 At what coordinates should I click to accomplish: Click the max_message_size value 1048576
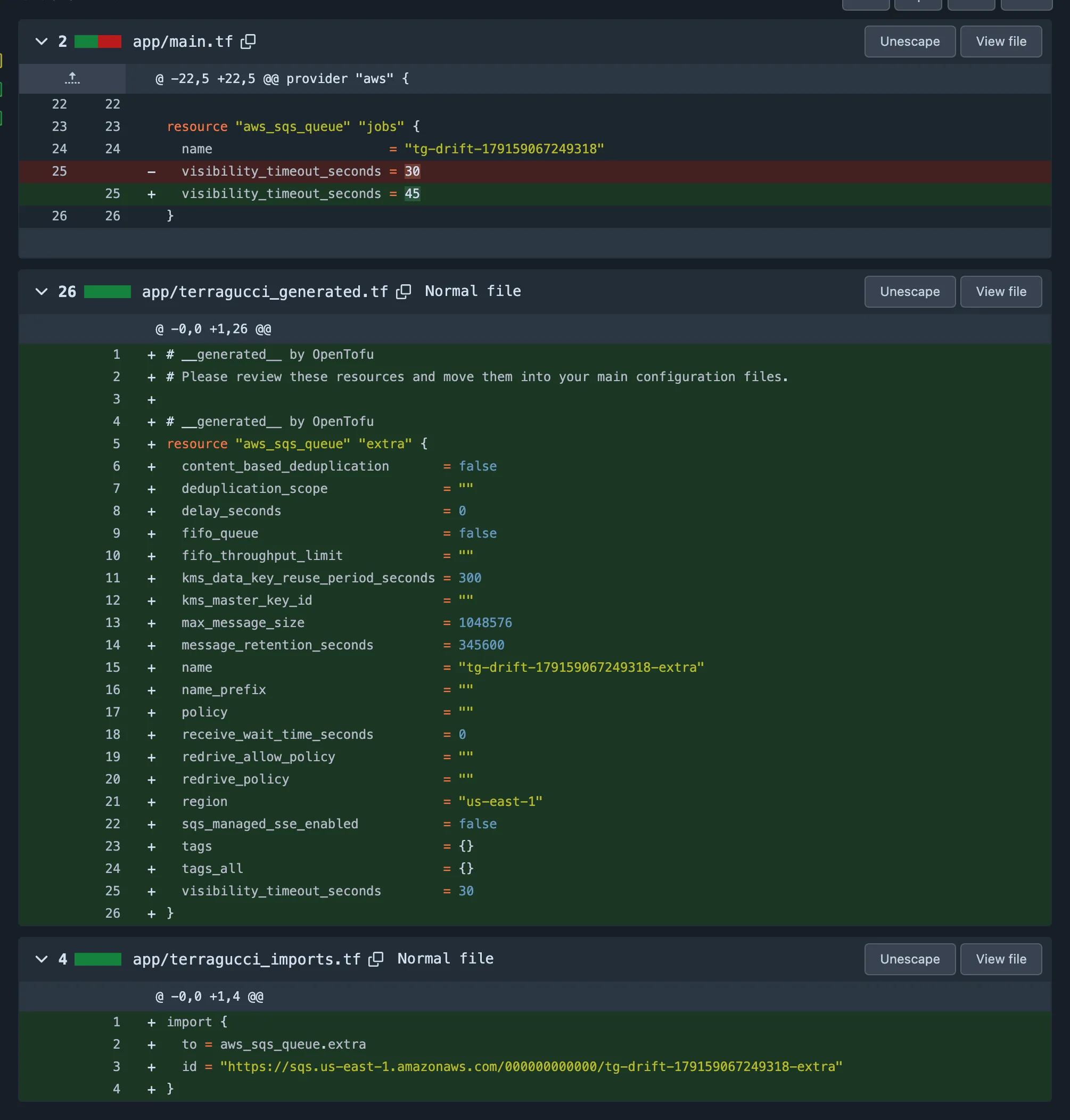coord(485,623)
